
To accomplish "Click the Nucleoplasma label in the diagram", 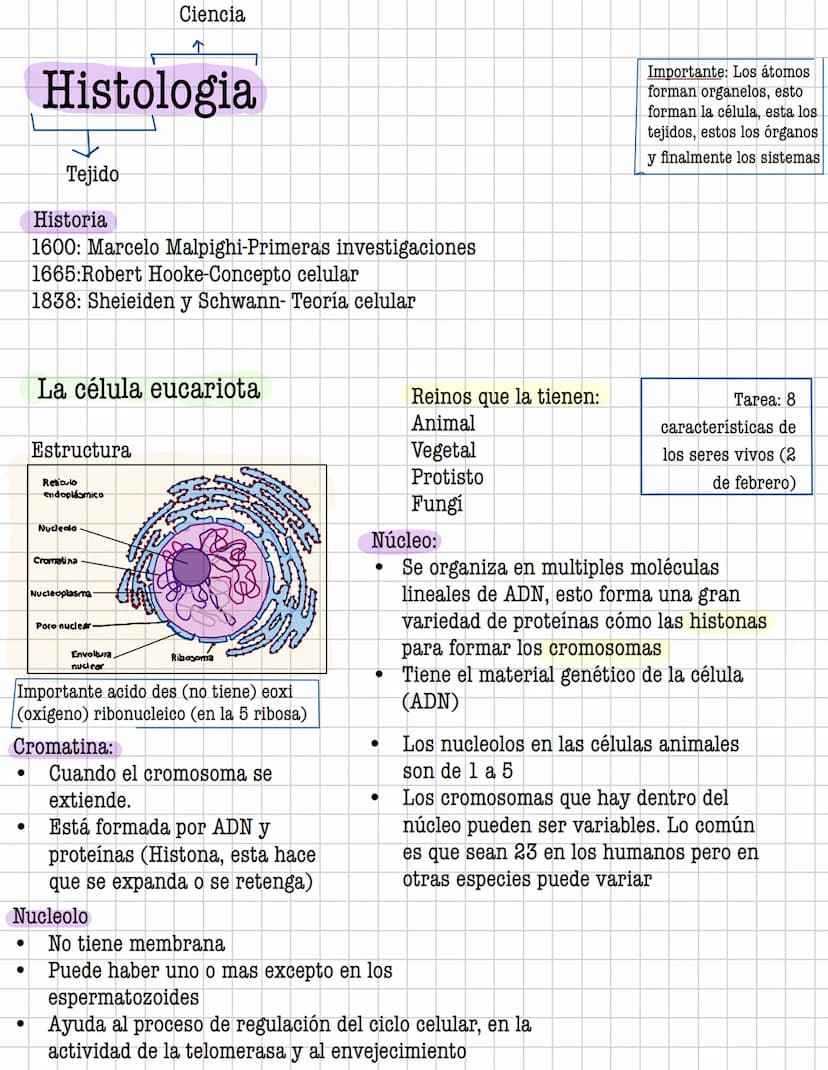I will (x=60, y=593).
